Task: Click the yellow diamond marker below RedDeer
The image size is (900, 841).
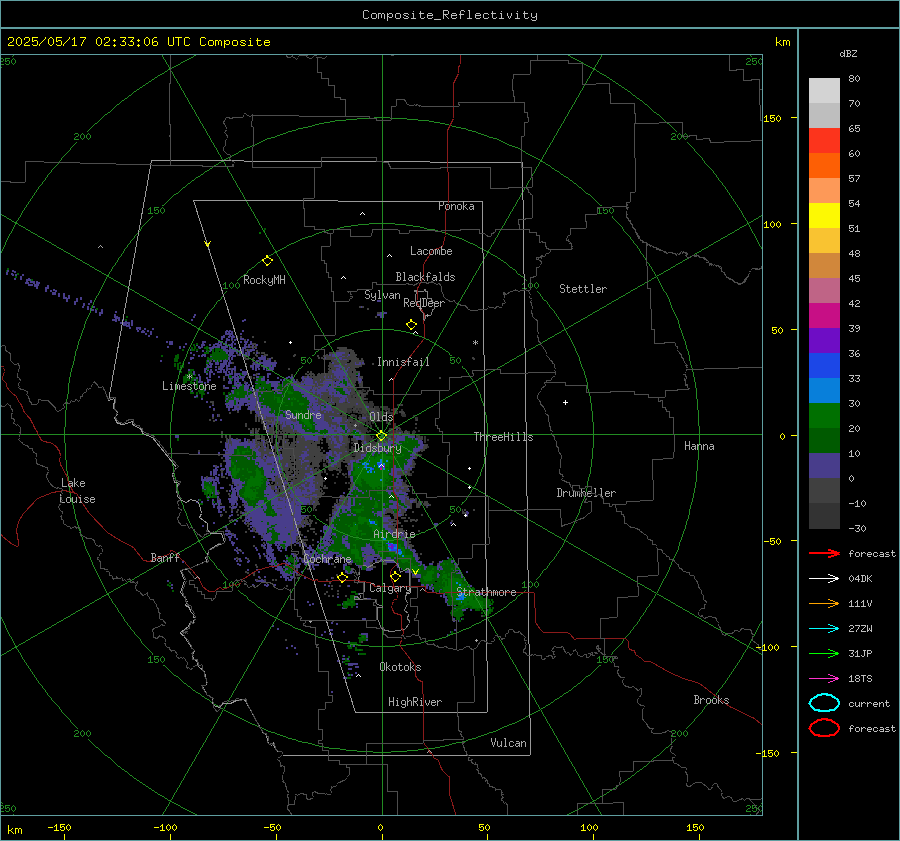Action: pos(411,325)
